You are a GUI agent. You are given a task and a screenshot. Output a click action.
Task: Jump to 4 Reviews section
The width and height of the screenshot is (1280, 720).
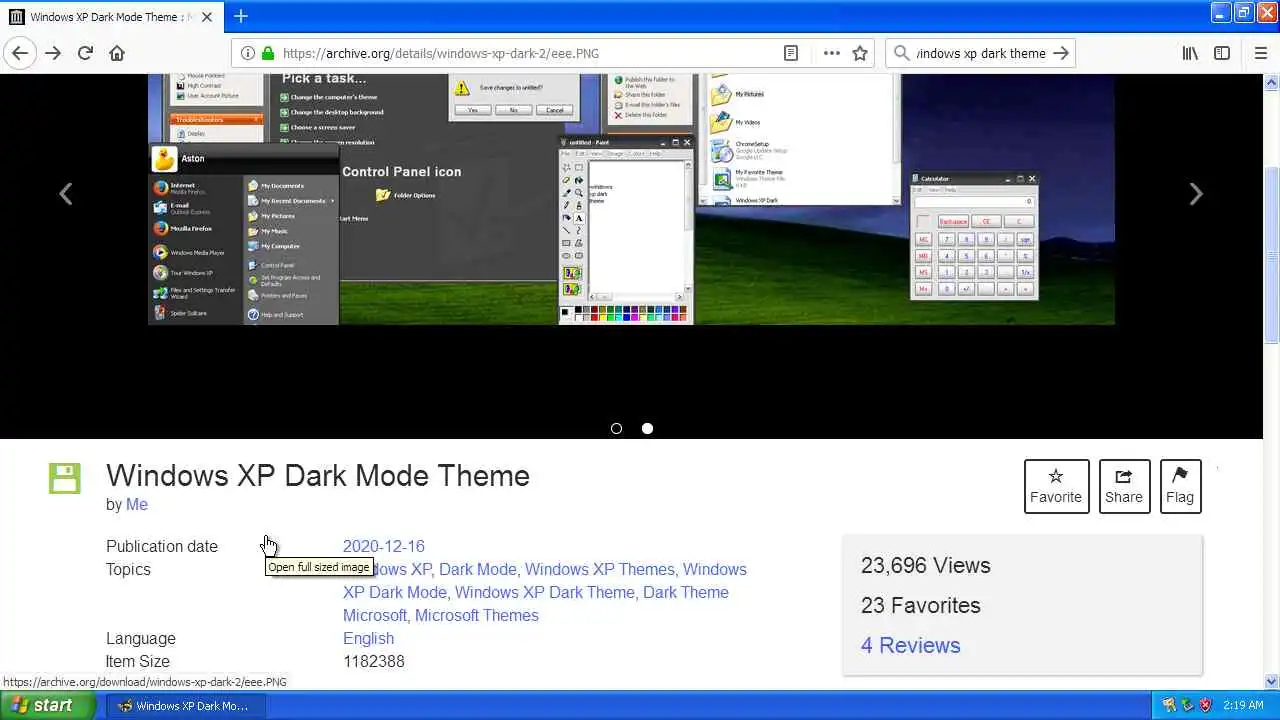(911, 645)
